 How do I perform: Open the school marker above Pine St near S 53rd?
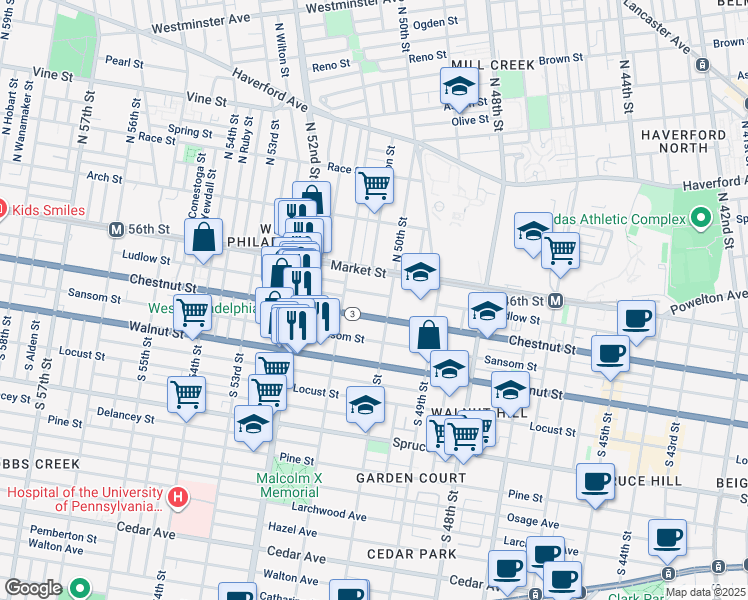click(x=253, y=425)
